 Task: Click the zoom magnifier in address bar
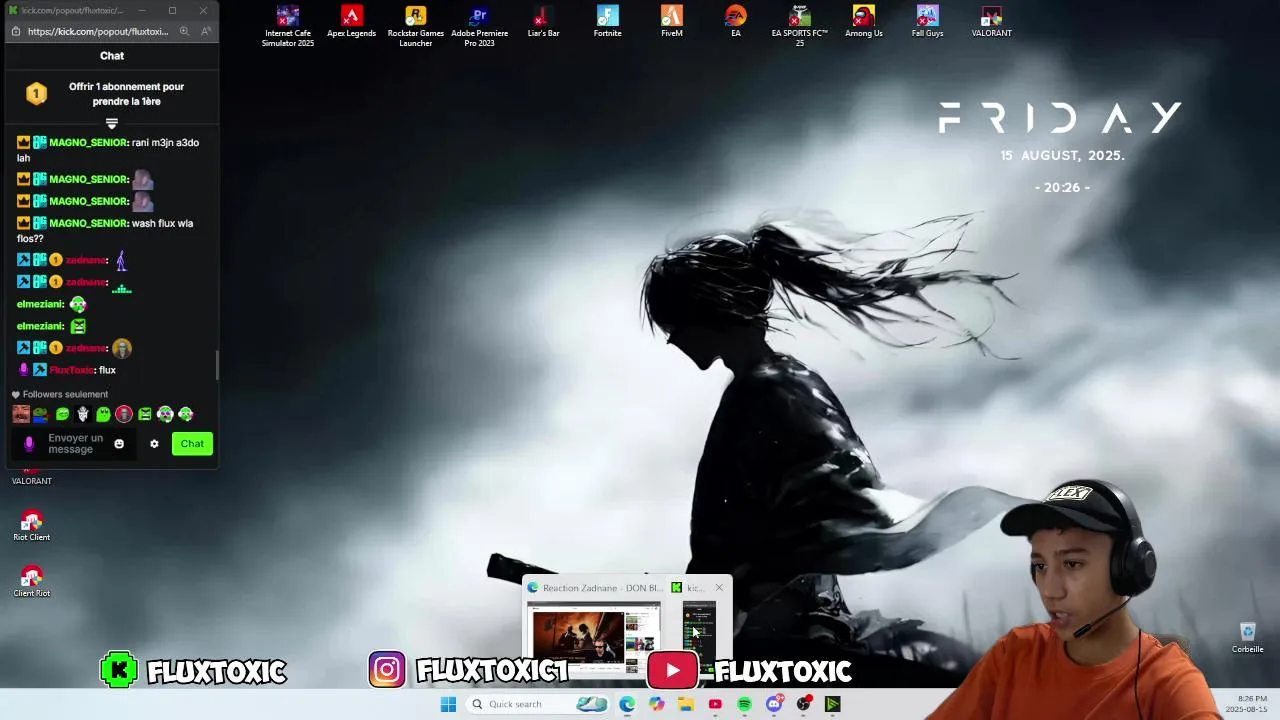pos(184,31)
